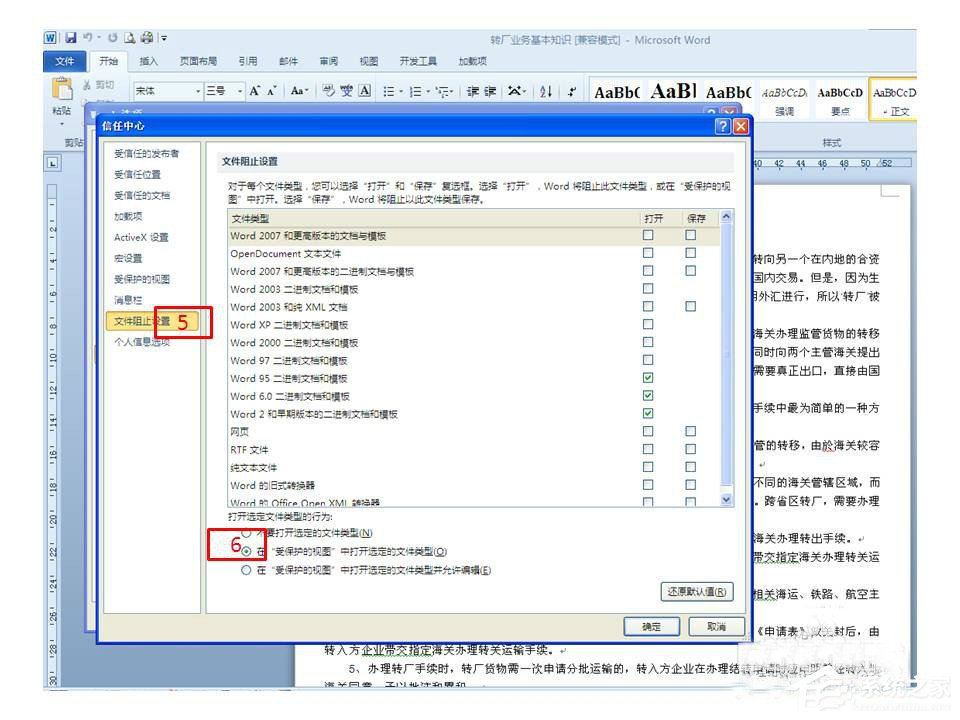Image resolution: width=960 pixels, height=720 pixels.
Task: Select the Grow Font icon
Action: (x=255, y=90)
